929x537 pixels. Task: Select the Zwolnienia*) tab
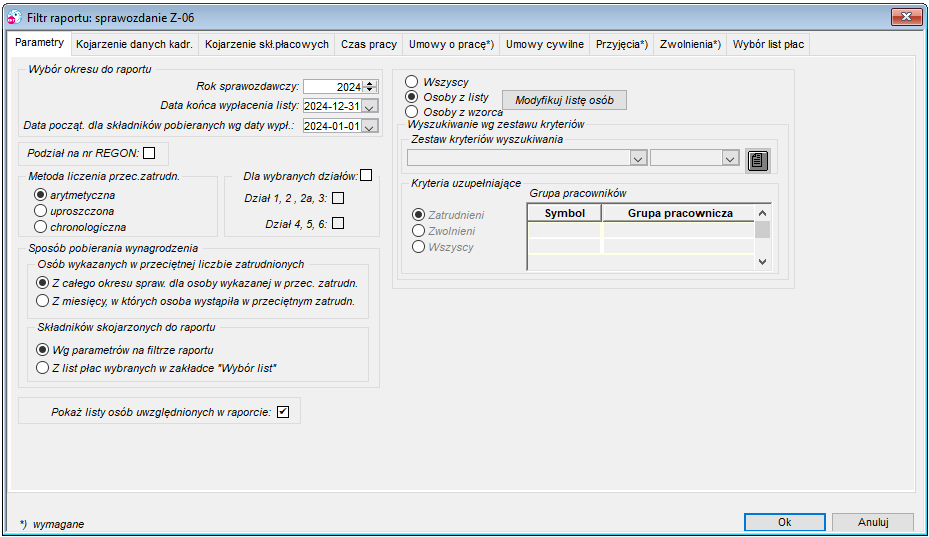pos(690,44)
